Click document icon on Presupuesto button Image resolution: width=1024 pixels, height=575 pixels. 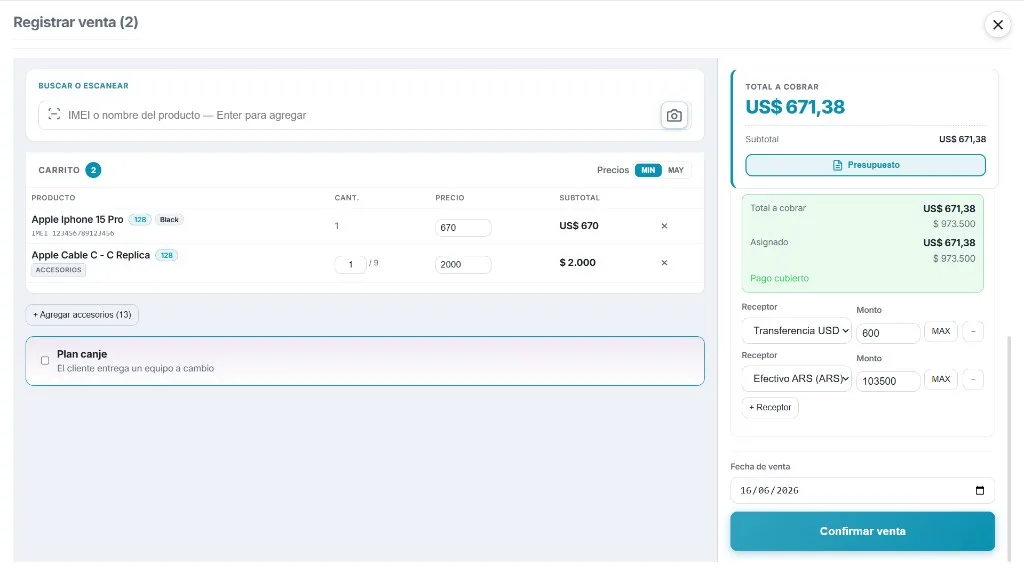(837, 165)
